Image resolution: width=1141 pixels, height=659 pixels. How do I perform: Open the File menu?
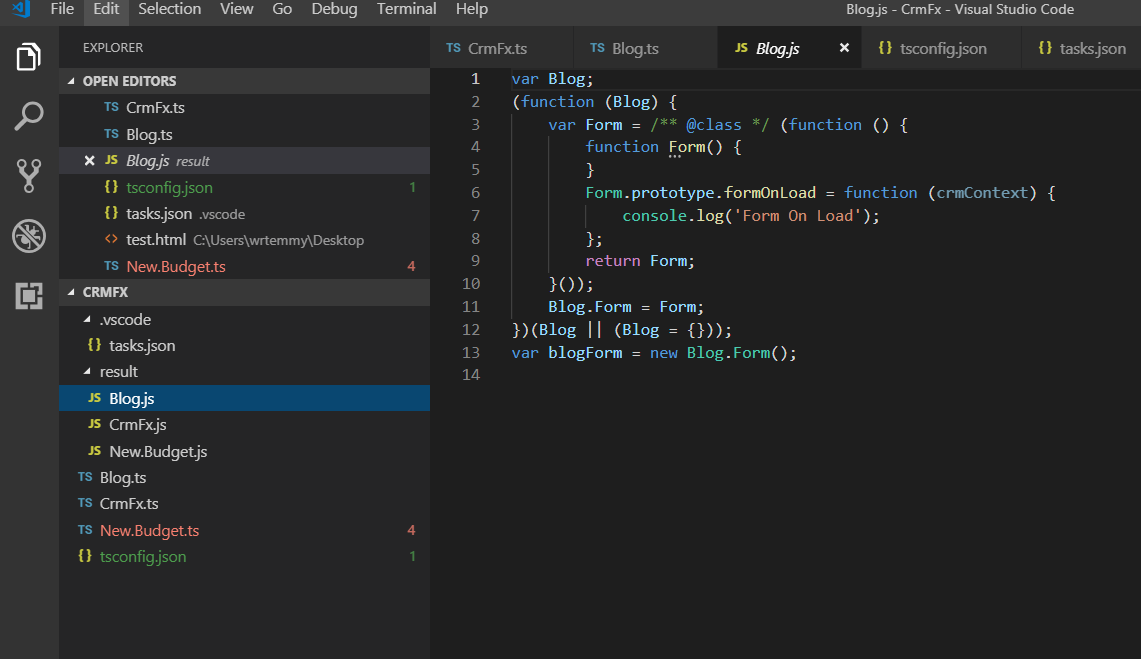[62, 9]
